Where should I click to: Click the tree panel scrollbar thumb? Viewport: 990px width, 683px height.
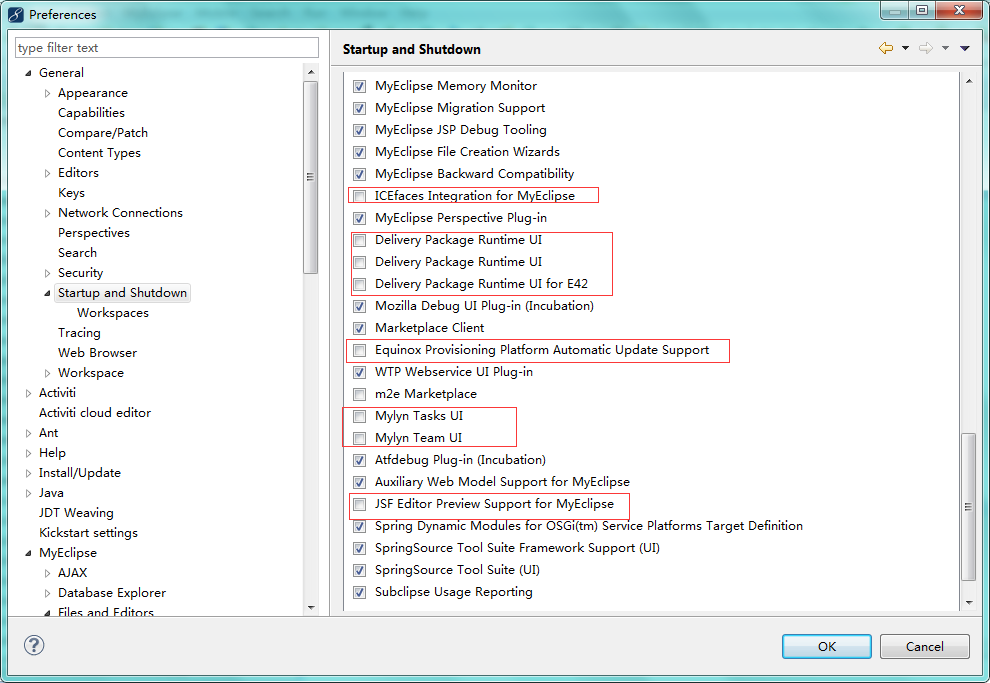310,177
